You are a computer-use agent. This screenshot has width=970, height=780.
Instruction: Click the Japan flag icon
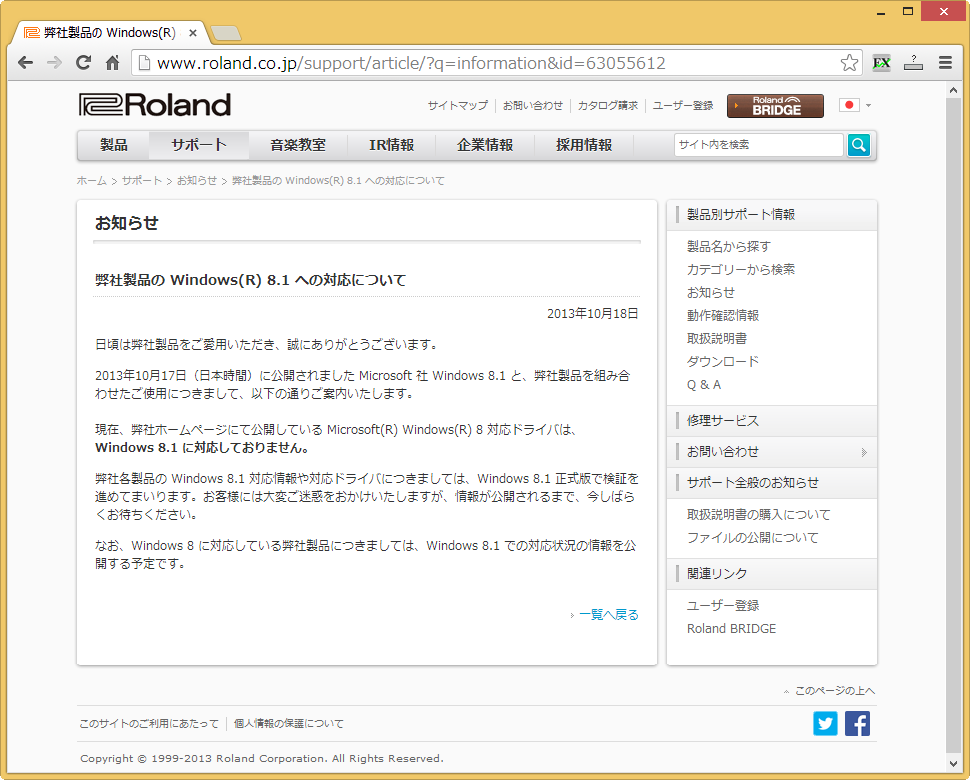(x=849, y=105)
